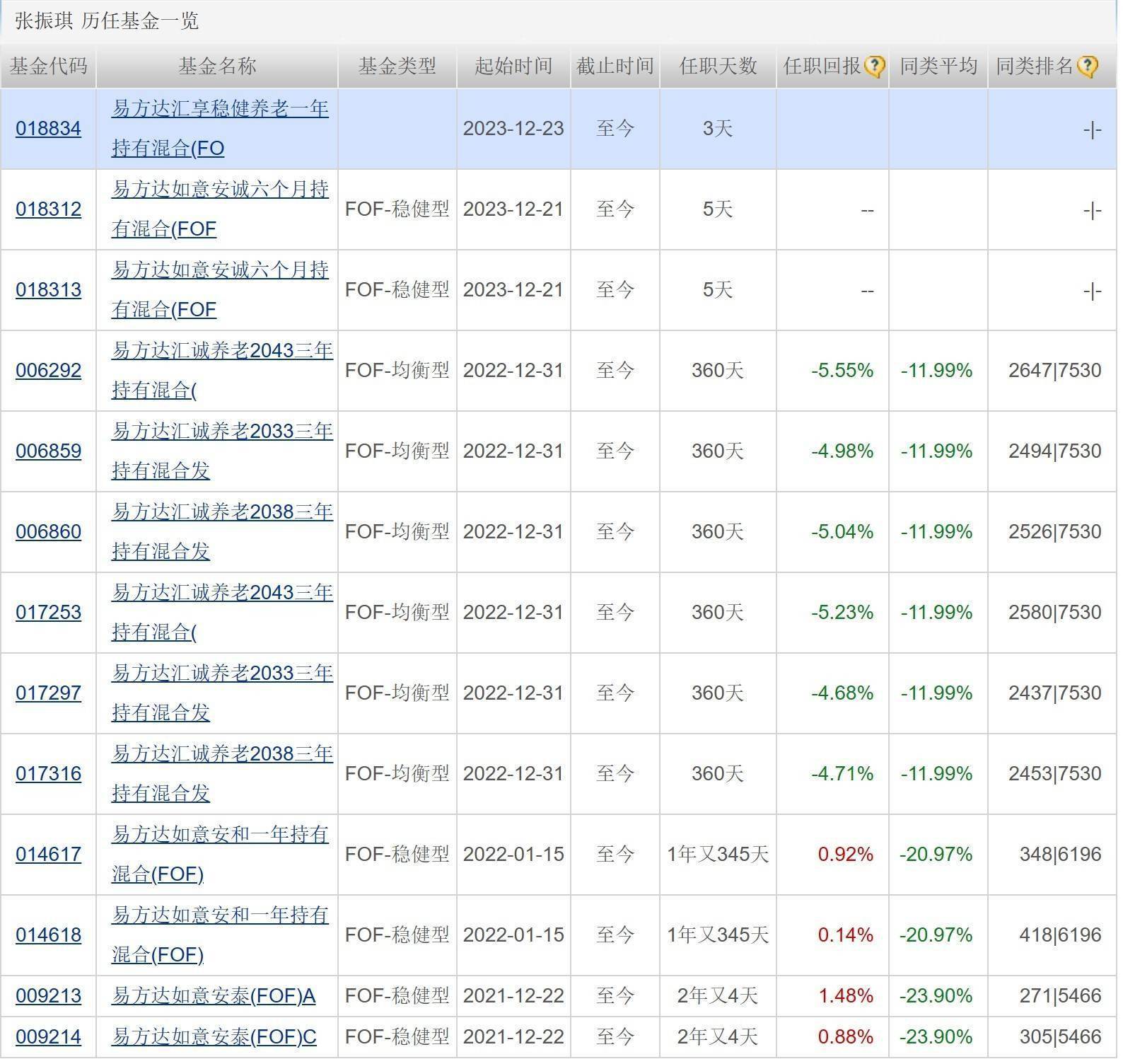The height and width of the screenshot is (1064, 1123).
Task: Open fund name link in row 014618
Action: [220, 935]
